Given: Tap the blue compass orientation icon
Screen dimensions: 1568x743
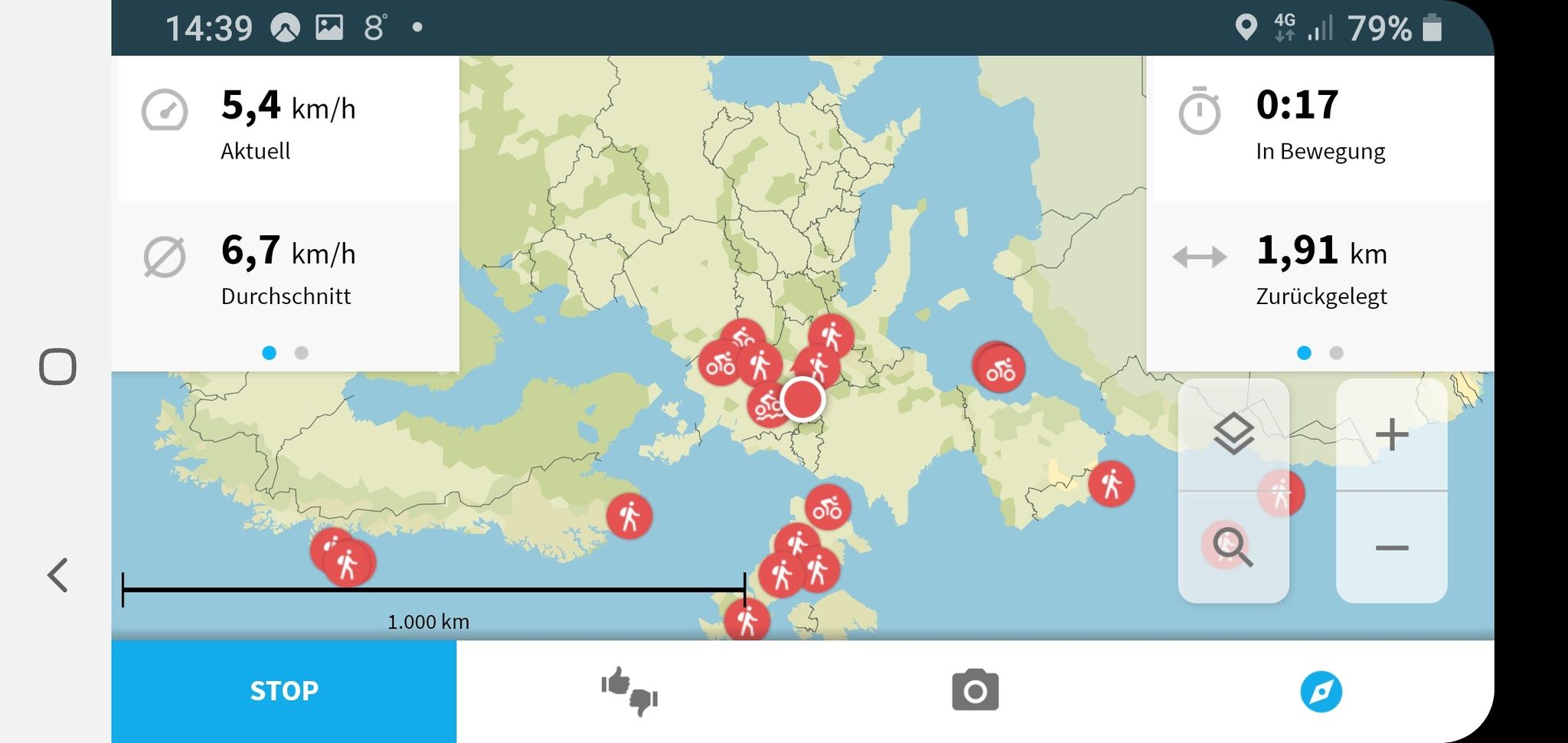Looking at the screenshot, I should click(1321, 692).
